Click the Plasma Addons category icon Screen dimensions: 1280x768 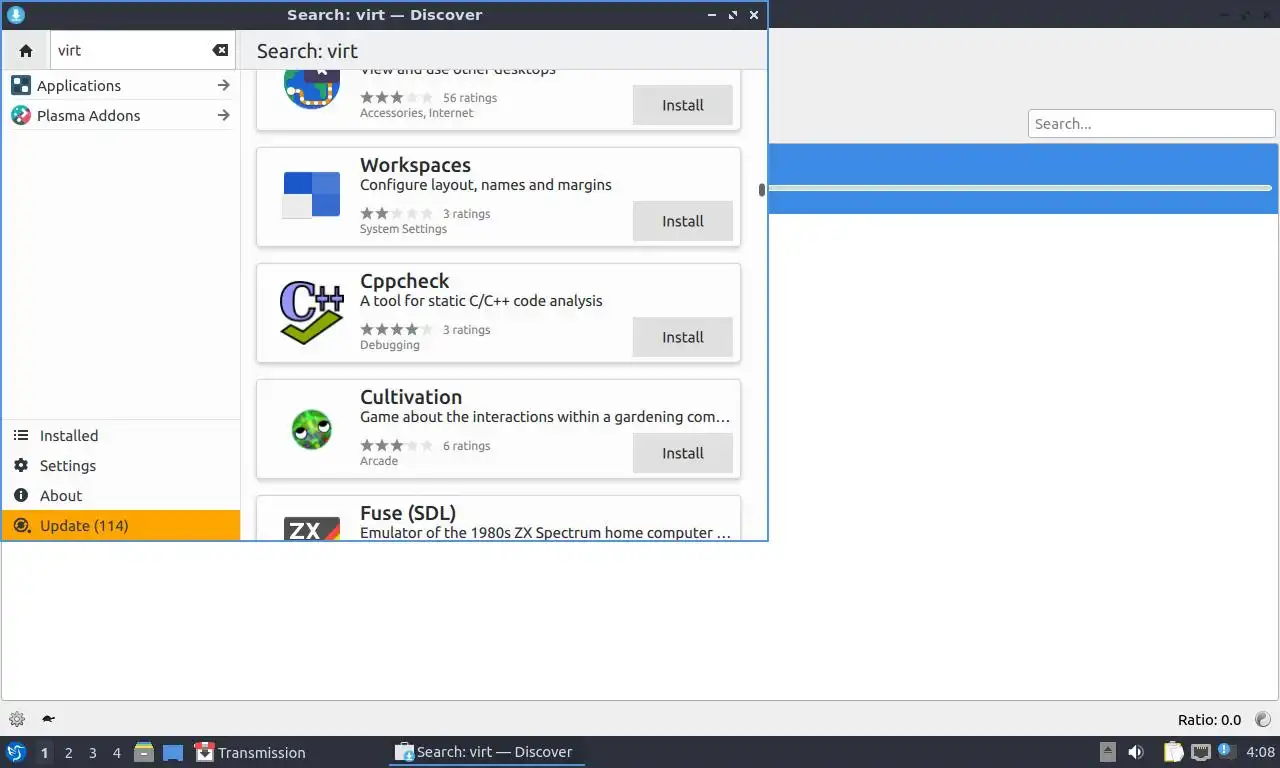(x=21, y=116)
